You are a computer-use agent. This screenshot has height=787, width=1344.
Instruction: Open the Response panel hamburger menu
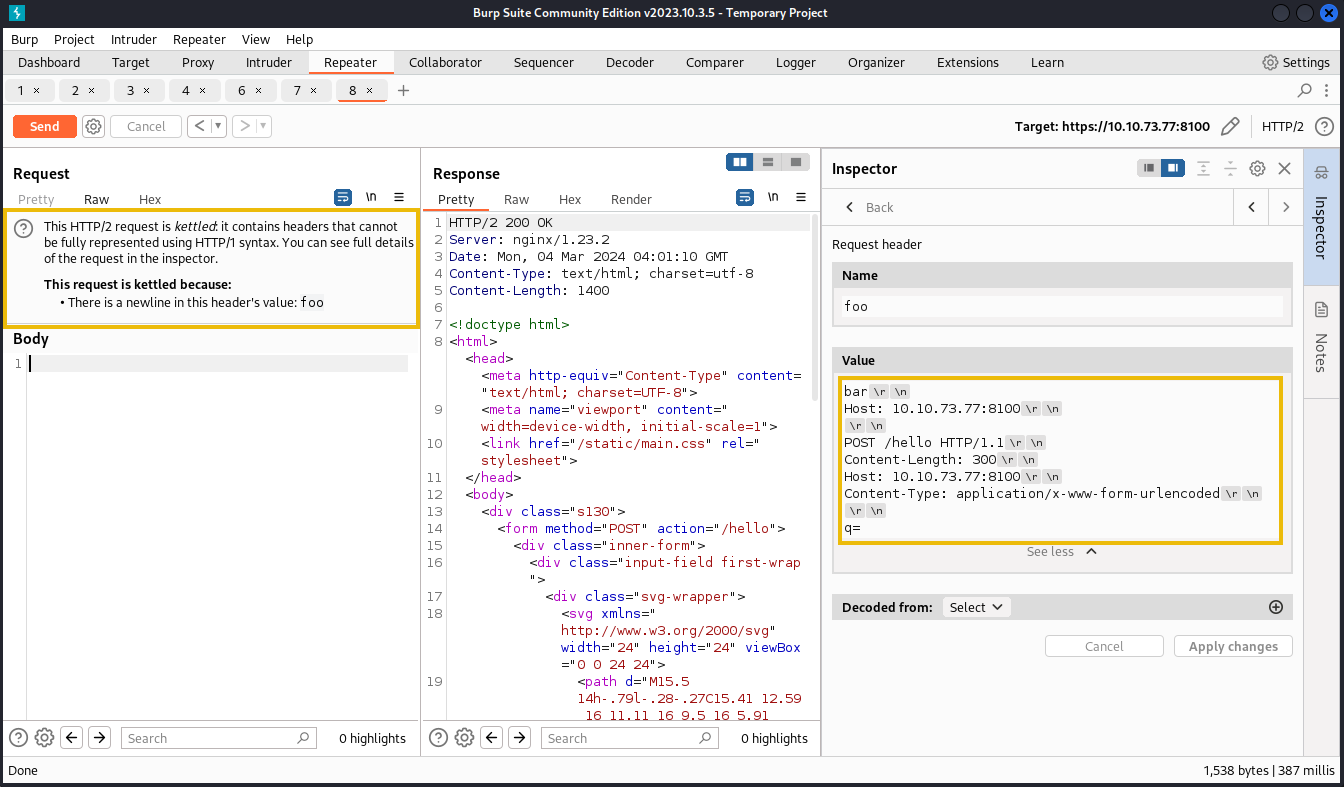tap(801, 197)
